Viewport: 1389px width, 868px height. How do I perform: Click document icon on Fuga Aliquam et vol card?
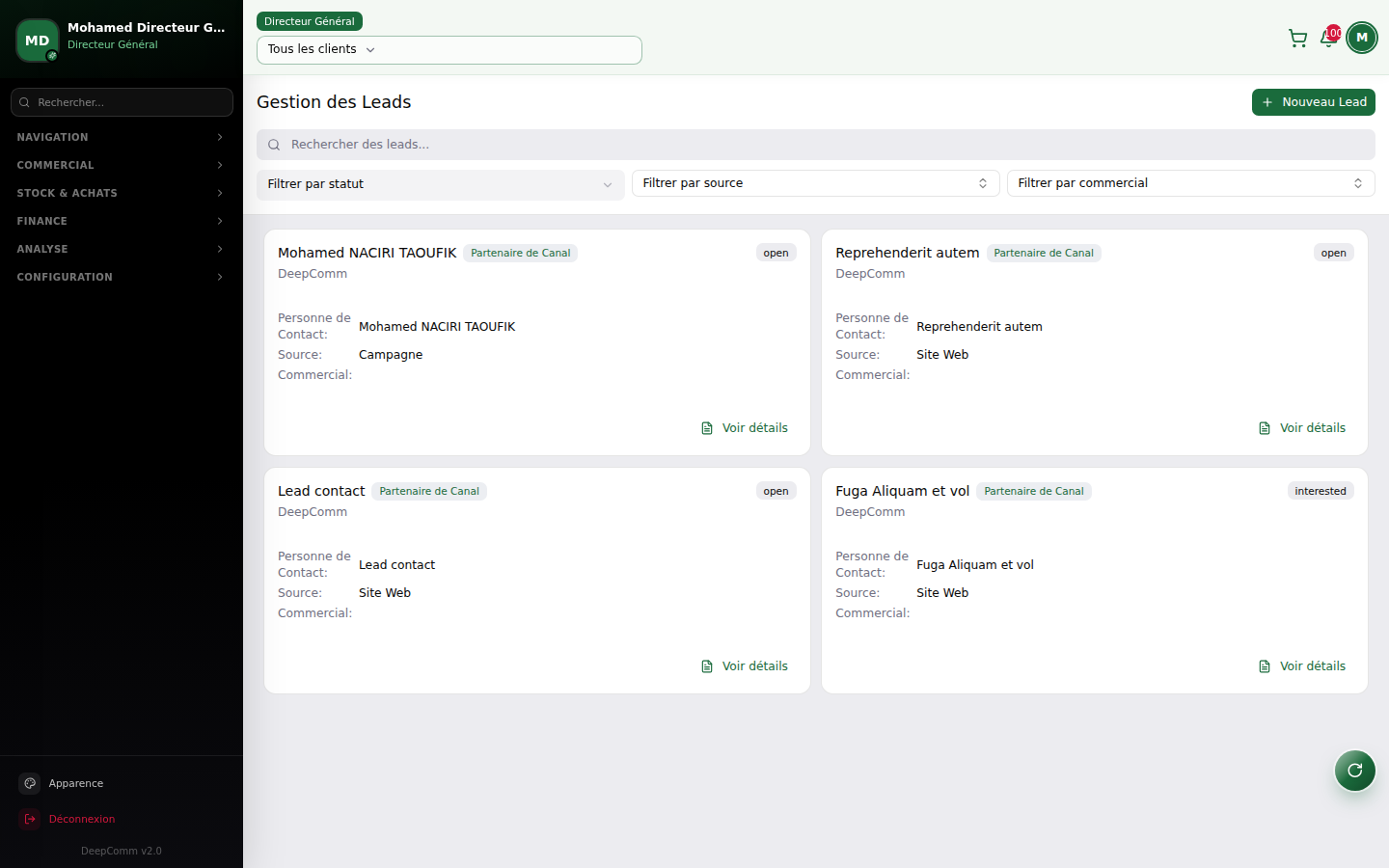pyautogui.click(x=1265, y=666)
